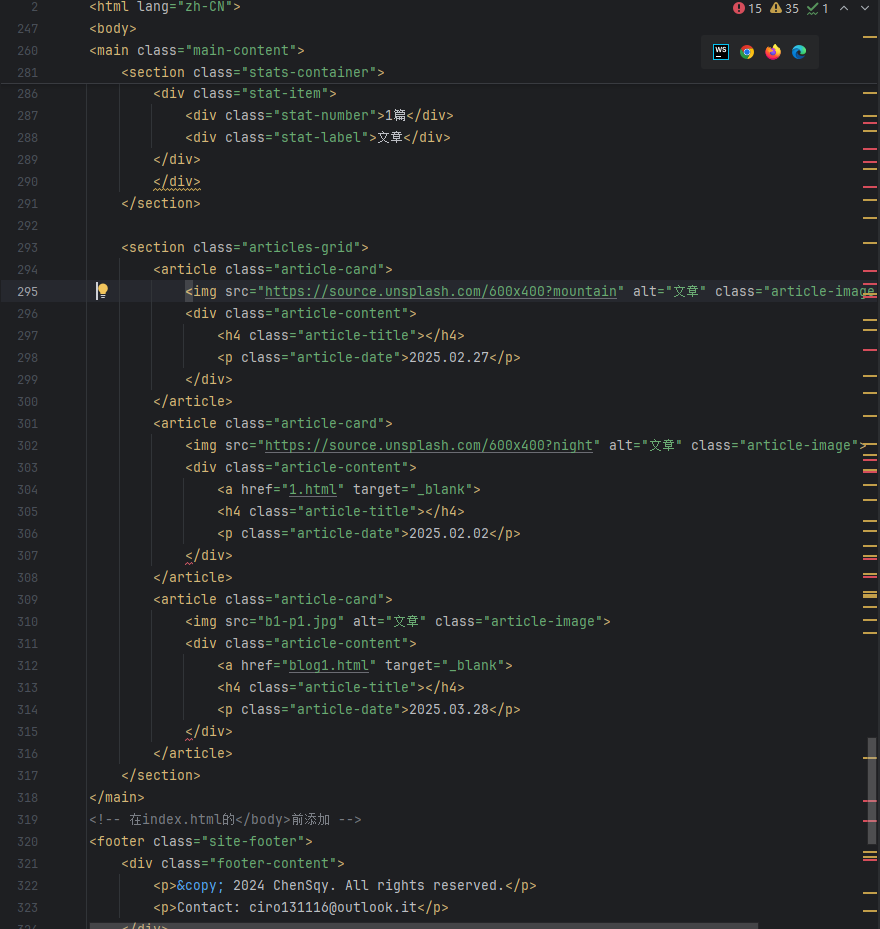Open the page in Chrome browser
Image resolution: width=880 pixels, height=929 pixels.
point(747,52)
